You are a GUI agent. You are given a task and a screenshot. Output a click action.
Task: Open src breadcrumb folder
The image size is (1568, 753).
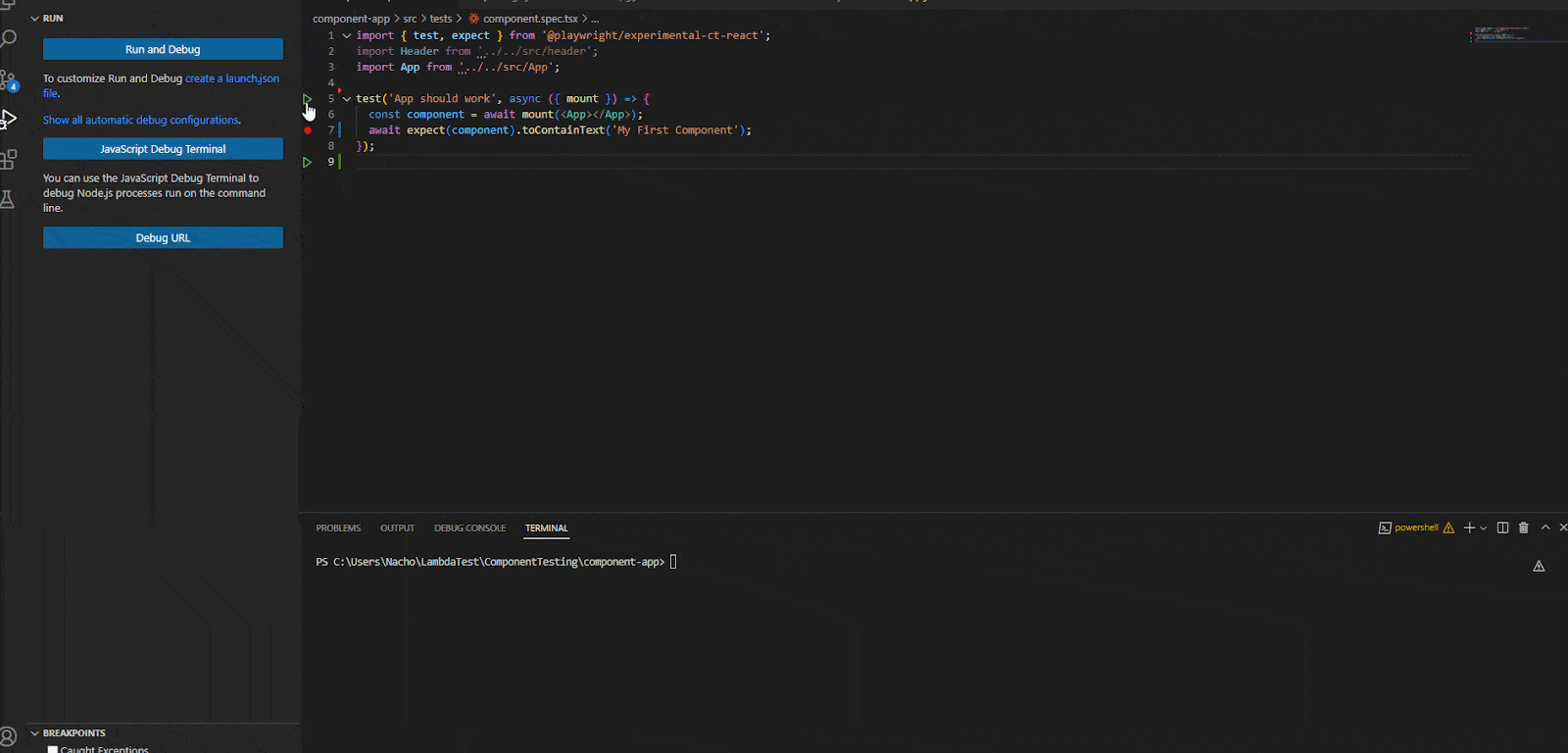pyautogui.click(x=410, y=19)
